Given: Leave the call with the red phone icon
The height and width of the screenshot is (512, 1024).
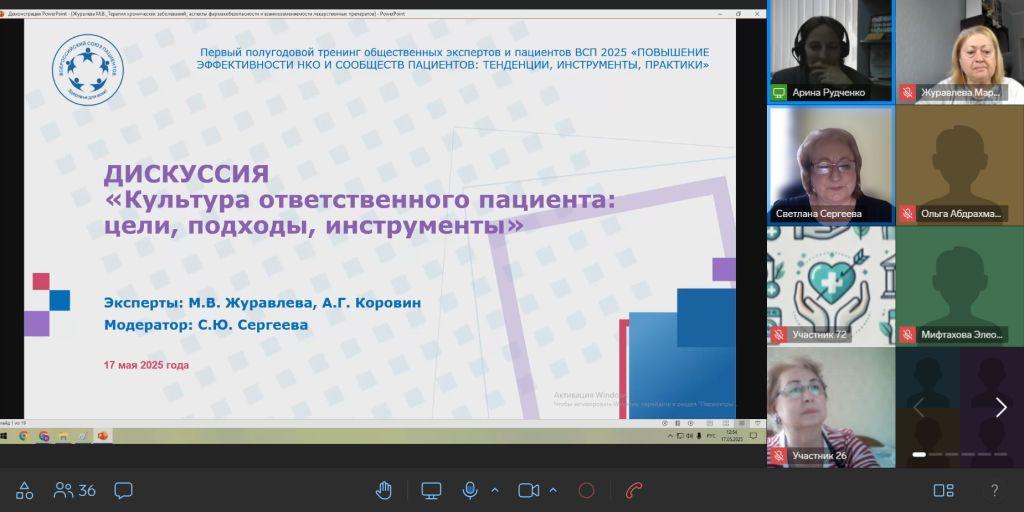Looking at the screenshot, I should (x=633, y=490).
